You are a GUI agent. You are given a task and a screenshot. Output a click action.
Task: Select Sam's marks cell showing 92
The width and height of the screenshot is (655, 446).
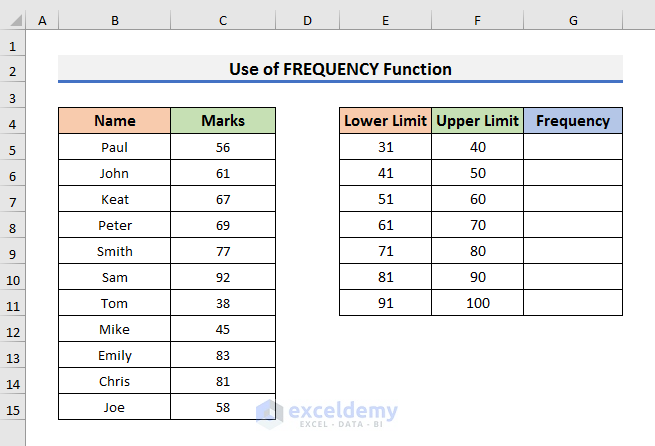coord(223,277)
